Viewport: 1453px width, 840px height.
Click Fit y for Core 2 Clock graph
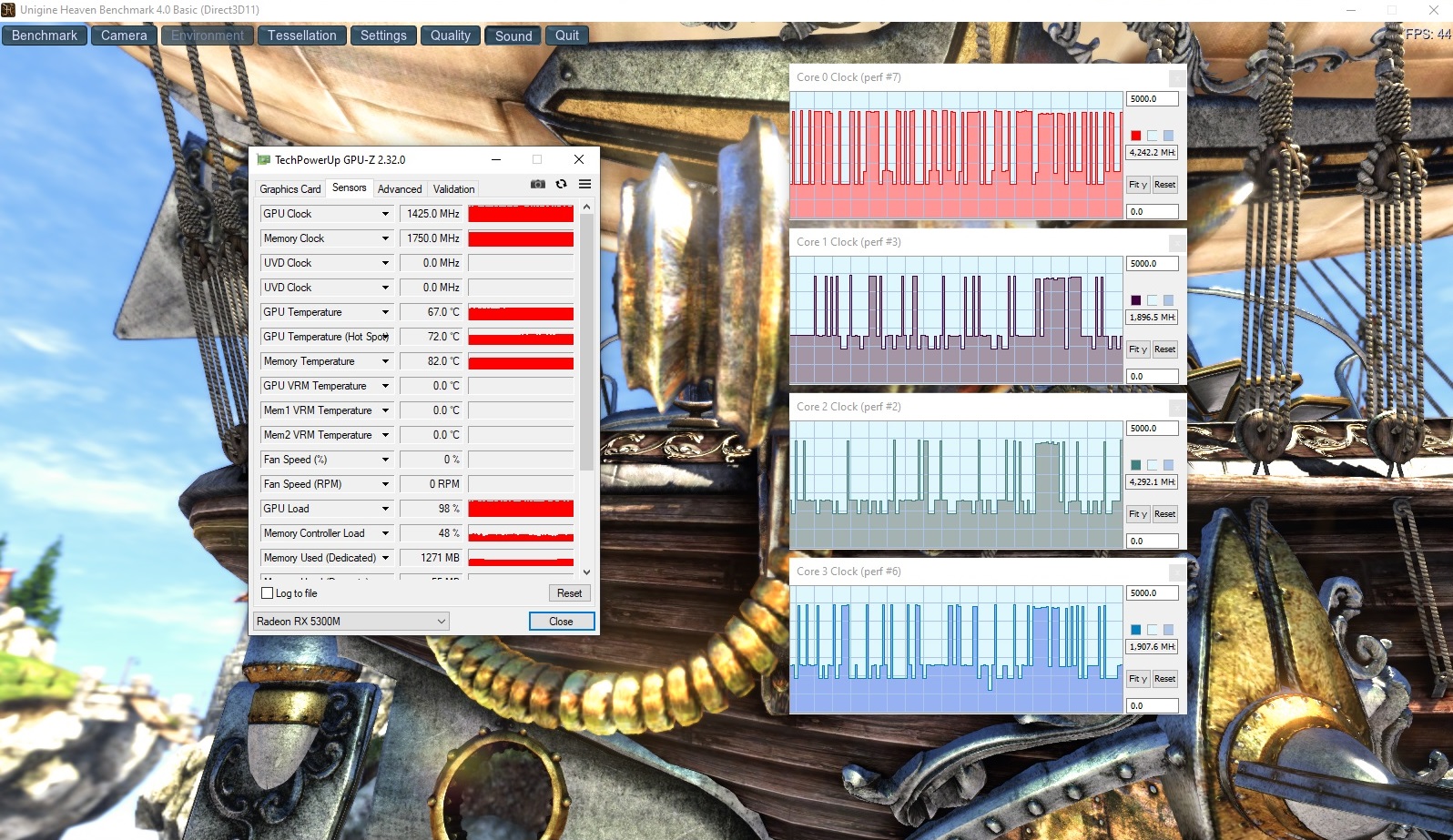click(x=1138, y=514)
